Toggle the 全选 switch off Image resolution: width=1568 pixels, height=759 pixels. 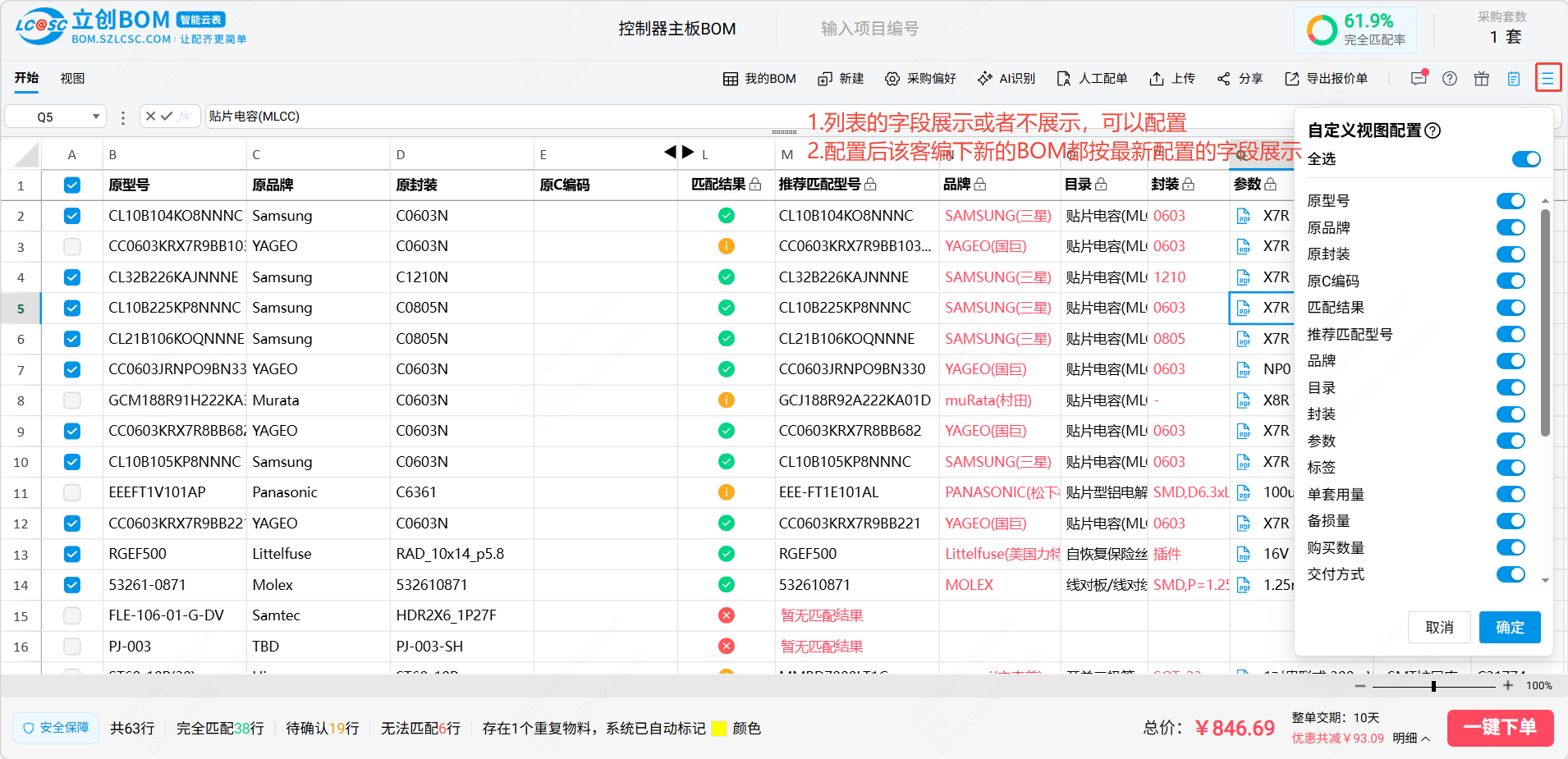click(x=1526, y=159)
